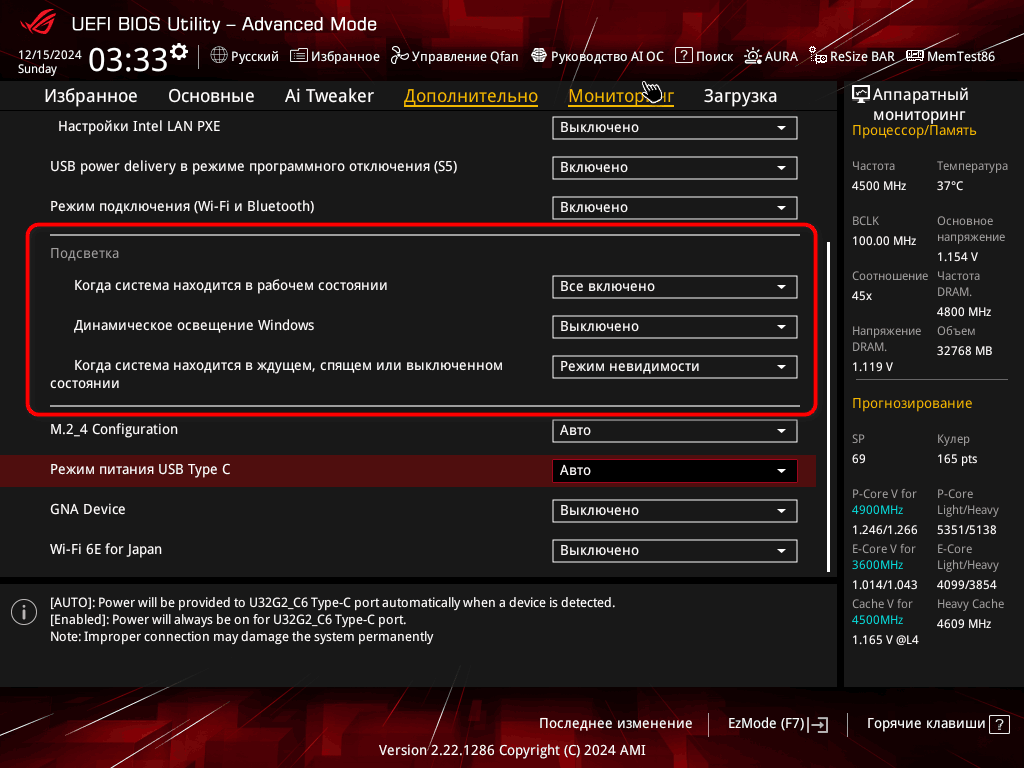1024x768 pixels.
Task: Click the date 12/15/2024
Action: (x=50, y=55)
